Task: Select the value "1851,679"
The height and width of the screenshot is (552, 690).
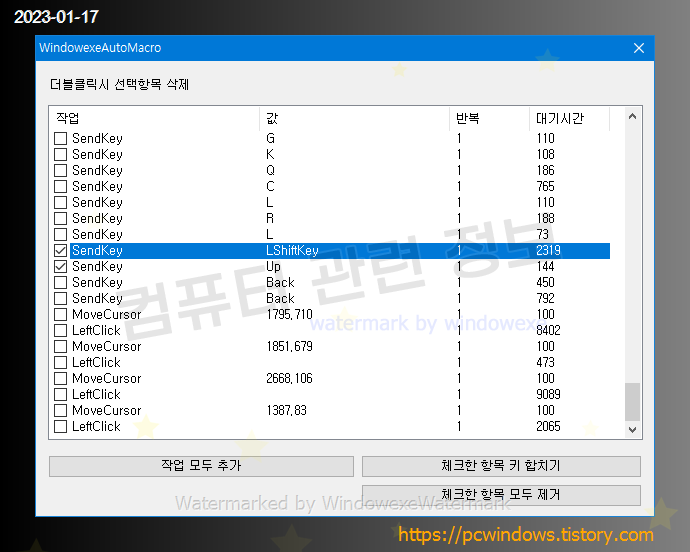Action: pos(289,346)
